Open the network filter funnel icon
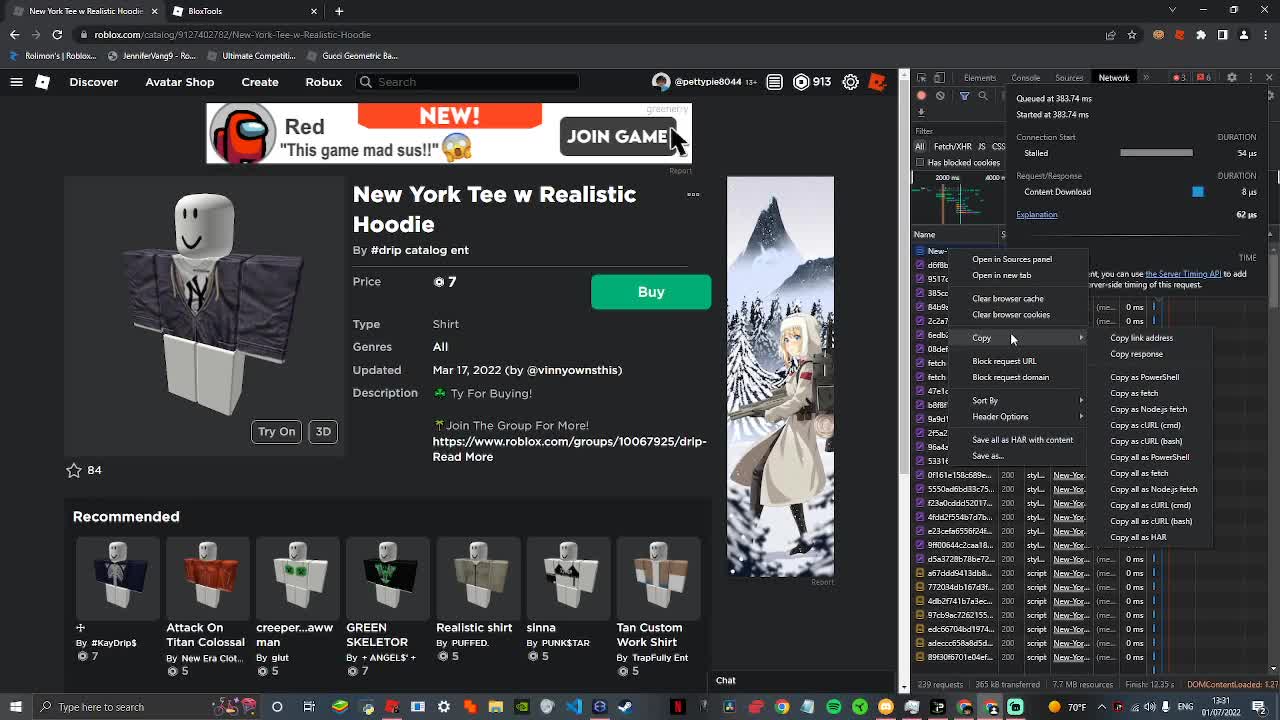The height and width of the screenshot is (720, 1280). (x=965, y=96)
